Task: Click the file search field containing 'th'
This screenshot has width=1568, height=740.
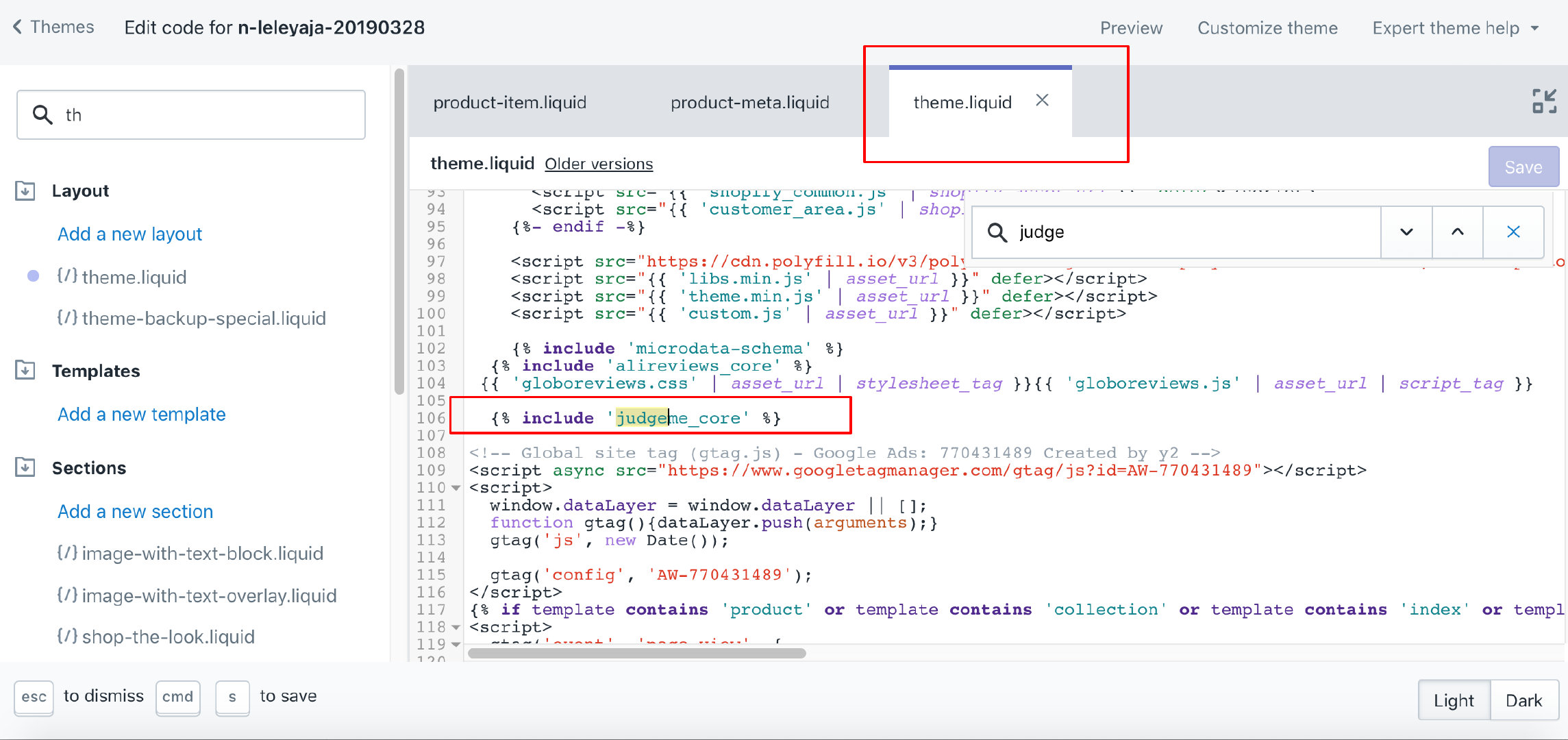Action: tap(191, 114)
